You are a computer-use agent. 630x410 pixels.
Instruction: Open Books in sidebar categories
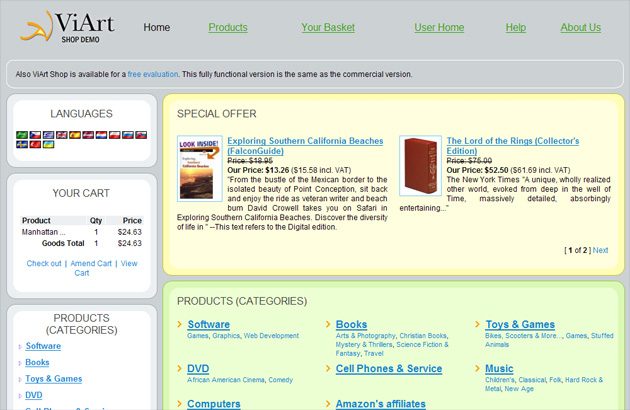(x=37, y=363)
